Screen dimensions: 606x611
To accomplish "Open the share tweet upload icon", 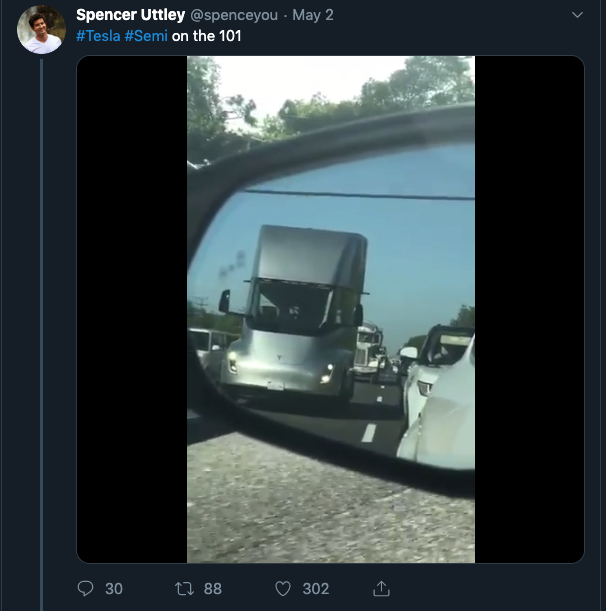I will pos(382,588).
